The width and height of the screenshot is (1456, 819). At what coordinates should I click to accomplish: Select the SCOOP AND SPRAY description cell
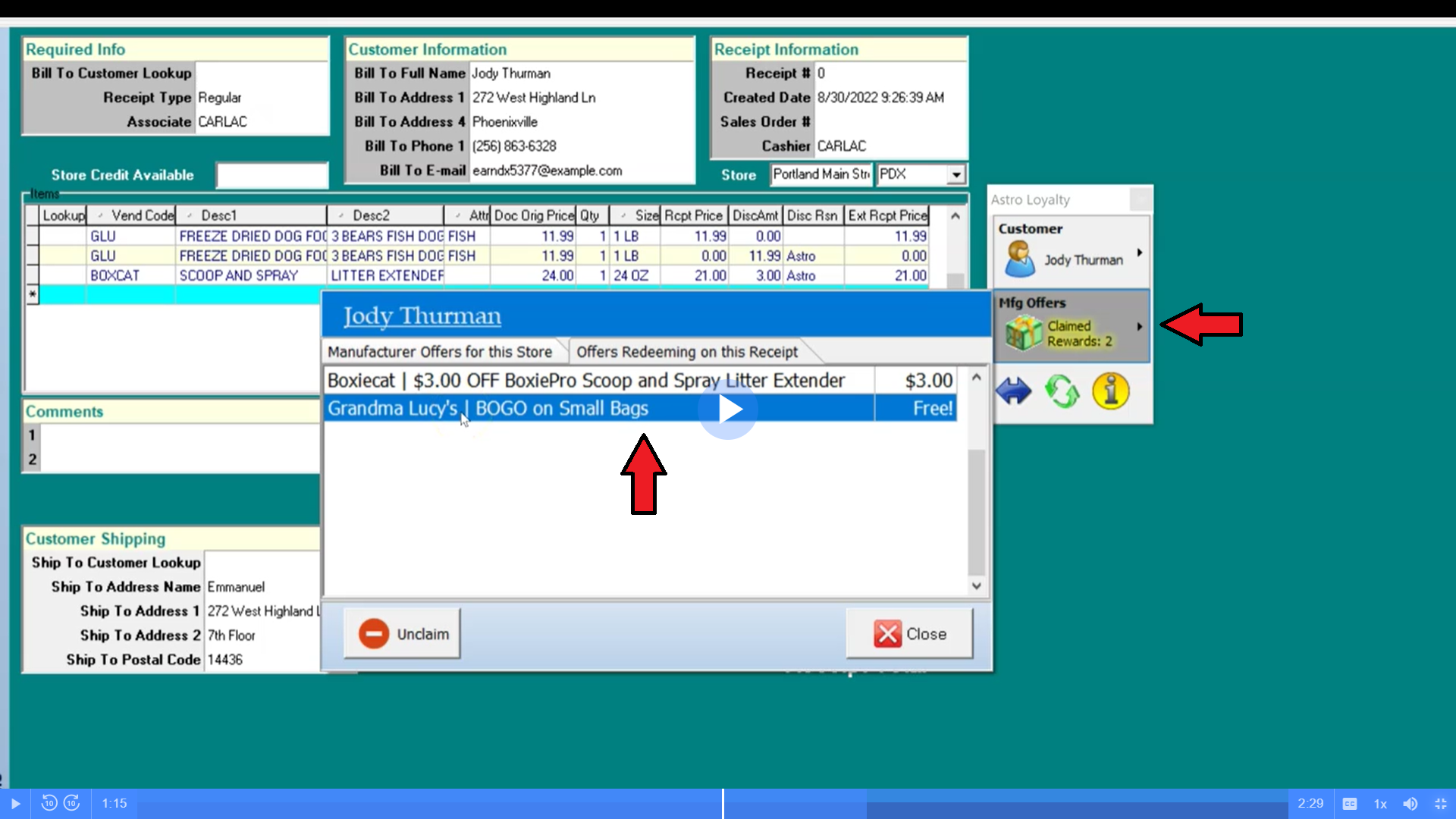coord(251,275)
